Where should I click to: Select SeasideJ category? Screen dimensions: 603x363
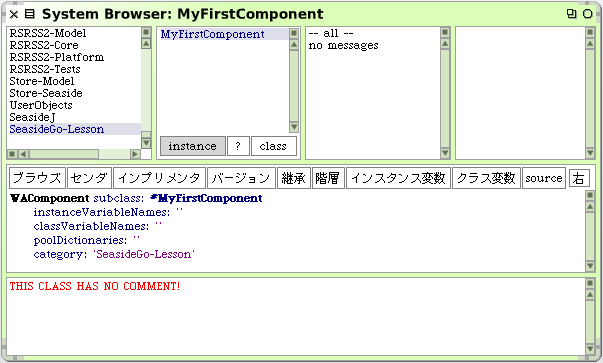coord(32,117)
